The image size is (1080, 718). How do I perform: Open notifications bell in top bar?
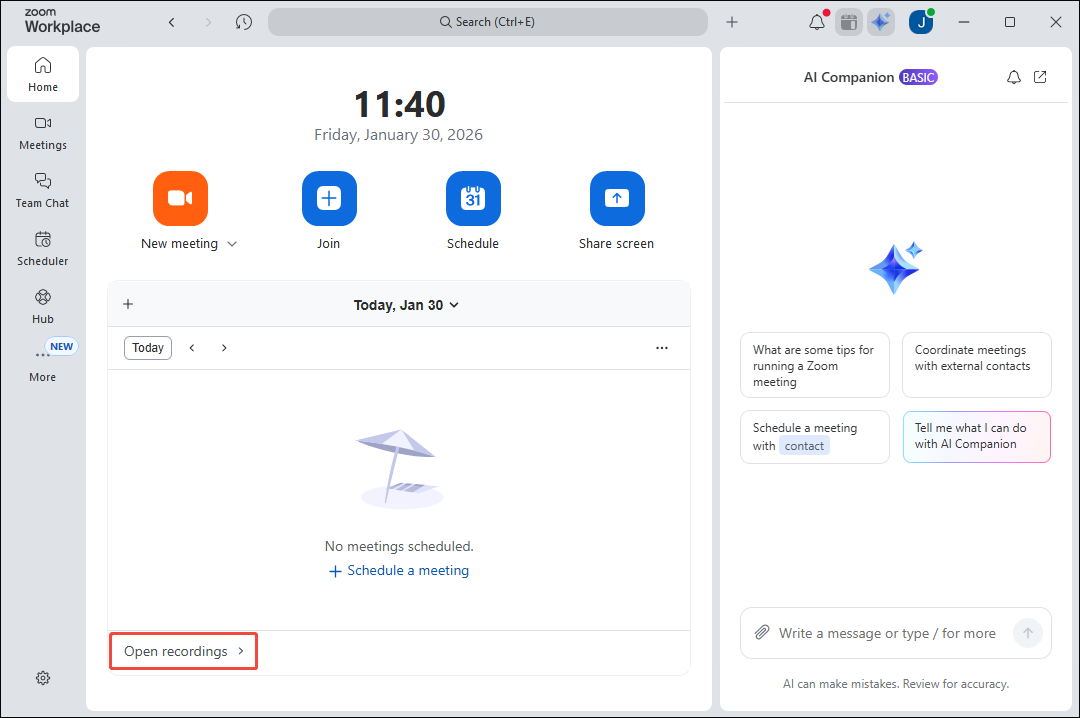pyautogui.click(x=817, y=22)
